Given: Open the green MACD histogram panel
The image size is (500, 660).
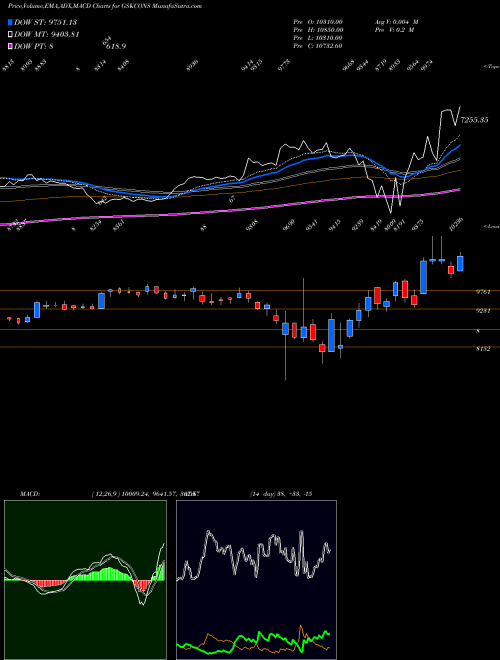Looking at the screenshot, I should 85,580.
